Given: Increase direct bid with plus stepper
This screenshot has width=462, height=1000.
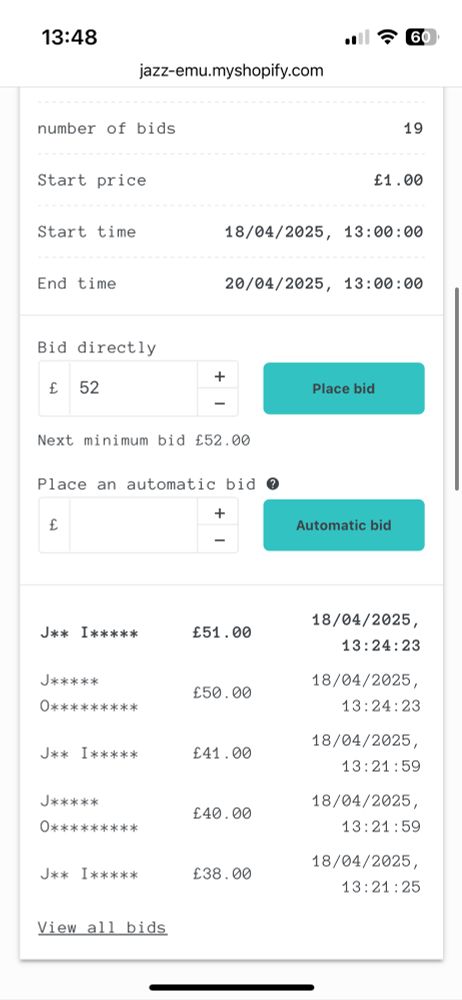Looking at the screenshot, I should 220,376.
